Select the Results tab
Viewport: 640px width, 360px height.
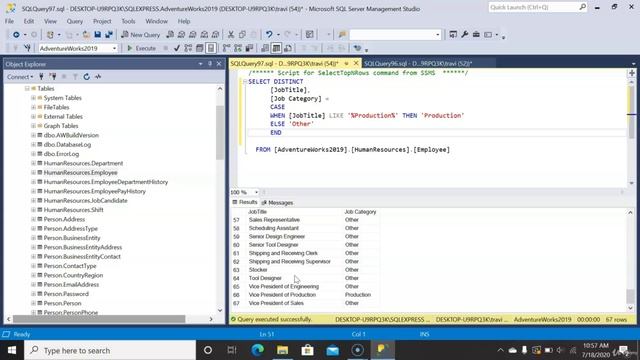click(x=245, y=202)
